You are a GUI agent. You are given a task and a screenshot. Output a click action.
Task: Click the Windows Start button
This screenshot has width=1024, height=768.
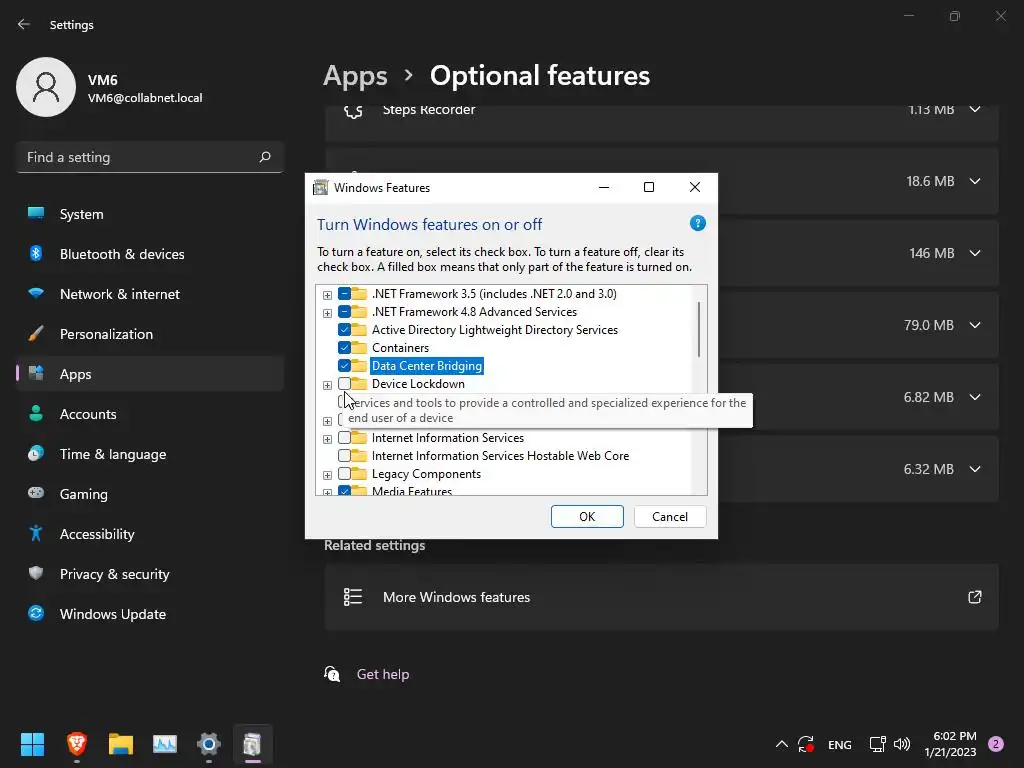[32, 744]
